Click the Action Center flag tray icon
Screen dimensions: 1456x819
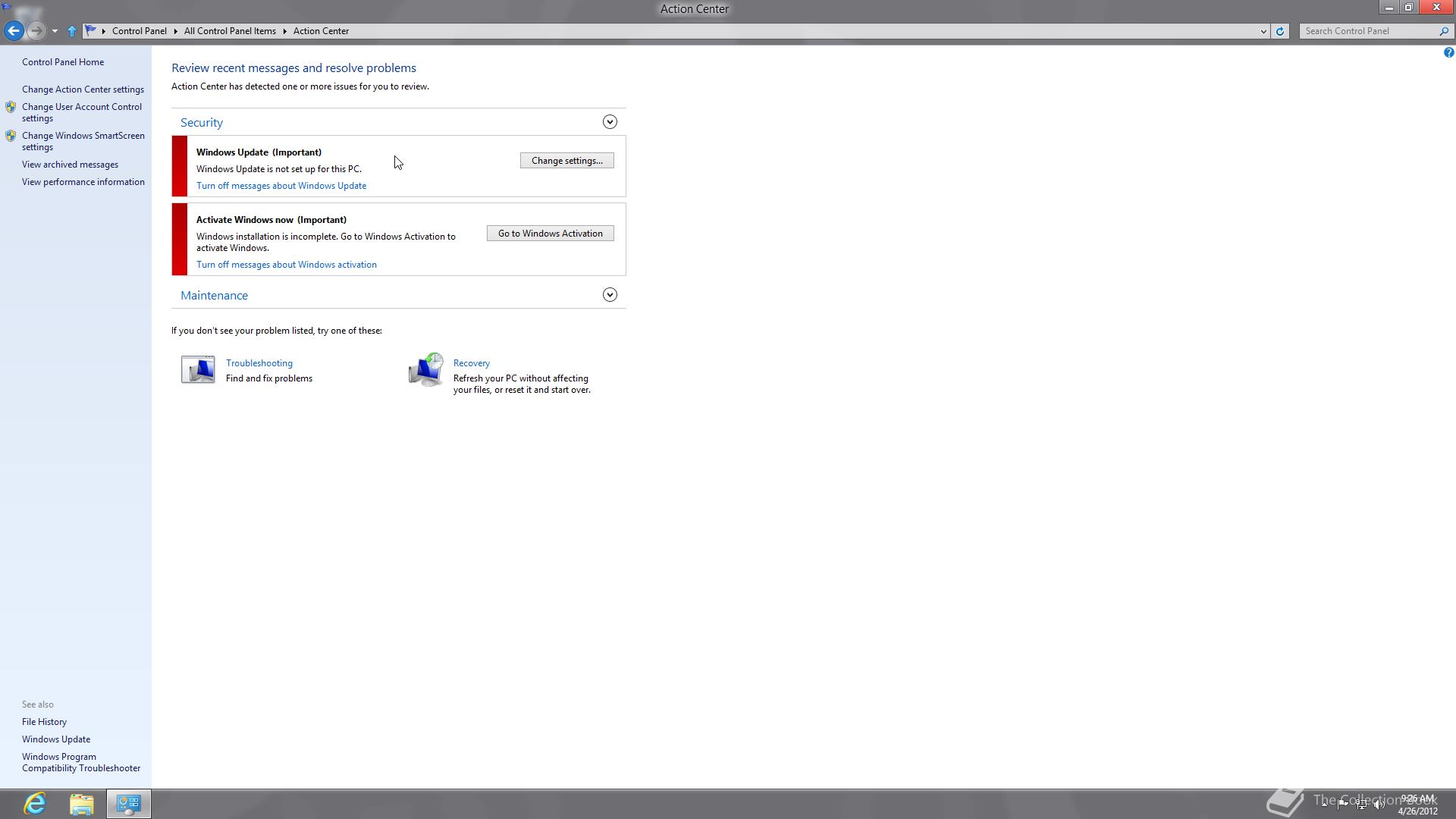(x=1343, y=804)
